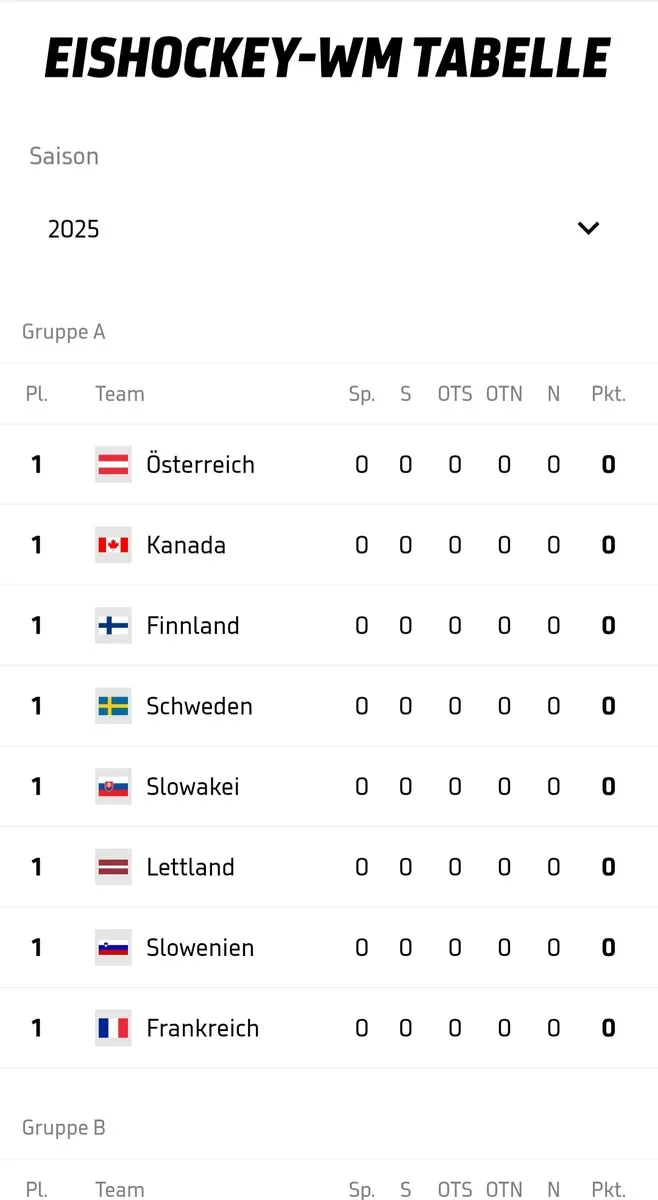Click the Sp. column header in Gruppe A

point(361,394)
